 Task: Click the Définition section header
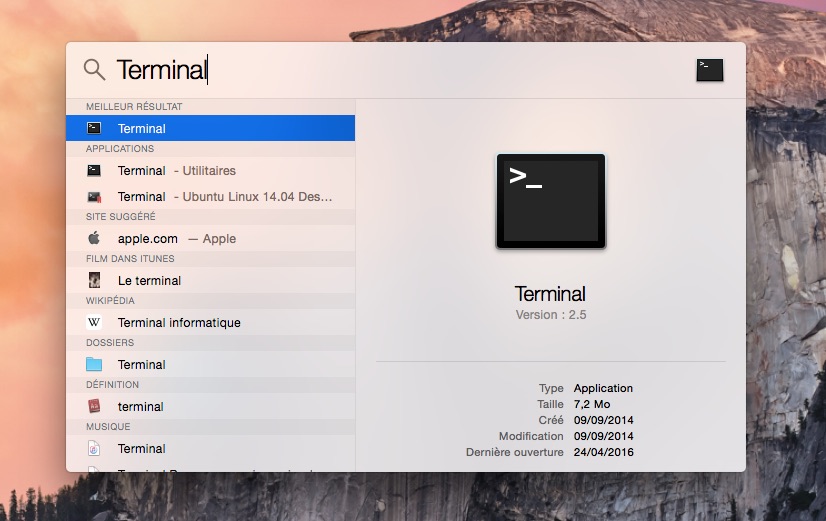click(112, 385)
